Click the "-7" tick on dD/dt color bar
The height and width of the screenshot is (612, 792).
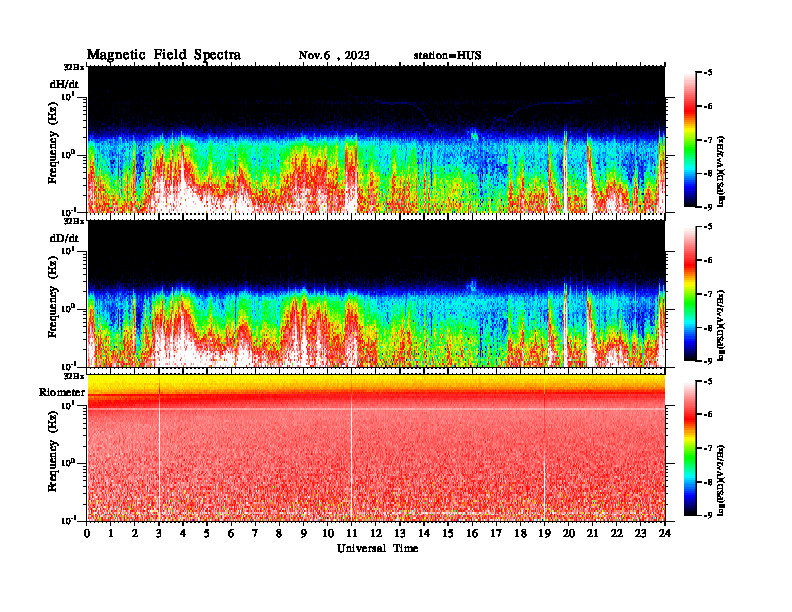[x=708, y=294]
